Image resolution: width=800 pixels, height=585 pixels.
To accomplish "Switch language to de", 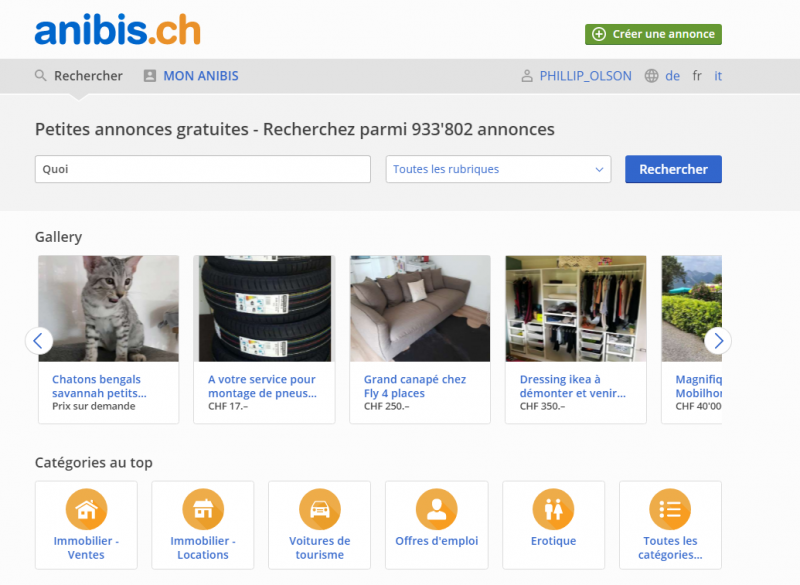I will [672, 76].
